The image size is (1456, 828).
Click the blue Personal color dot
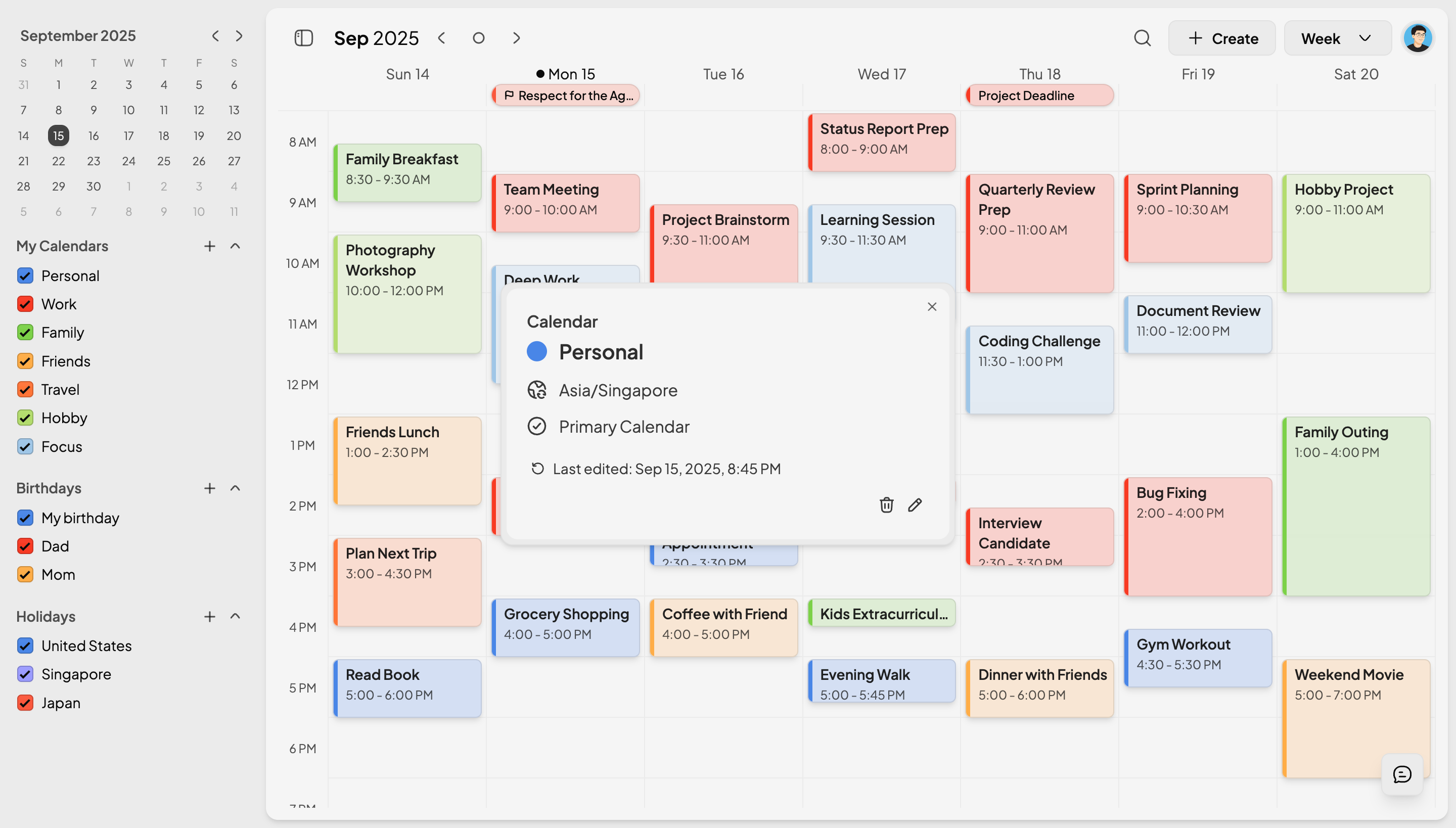click(536, 352)
